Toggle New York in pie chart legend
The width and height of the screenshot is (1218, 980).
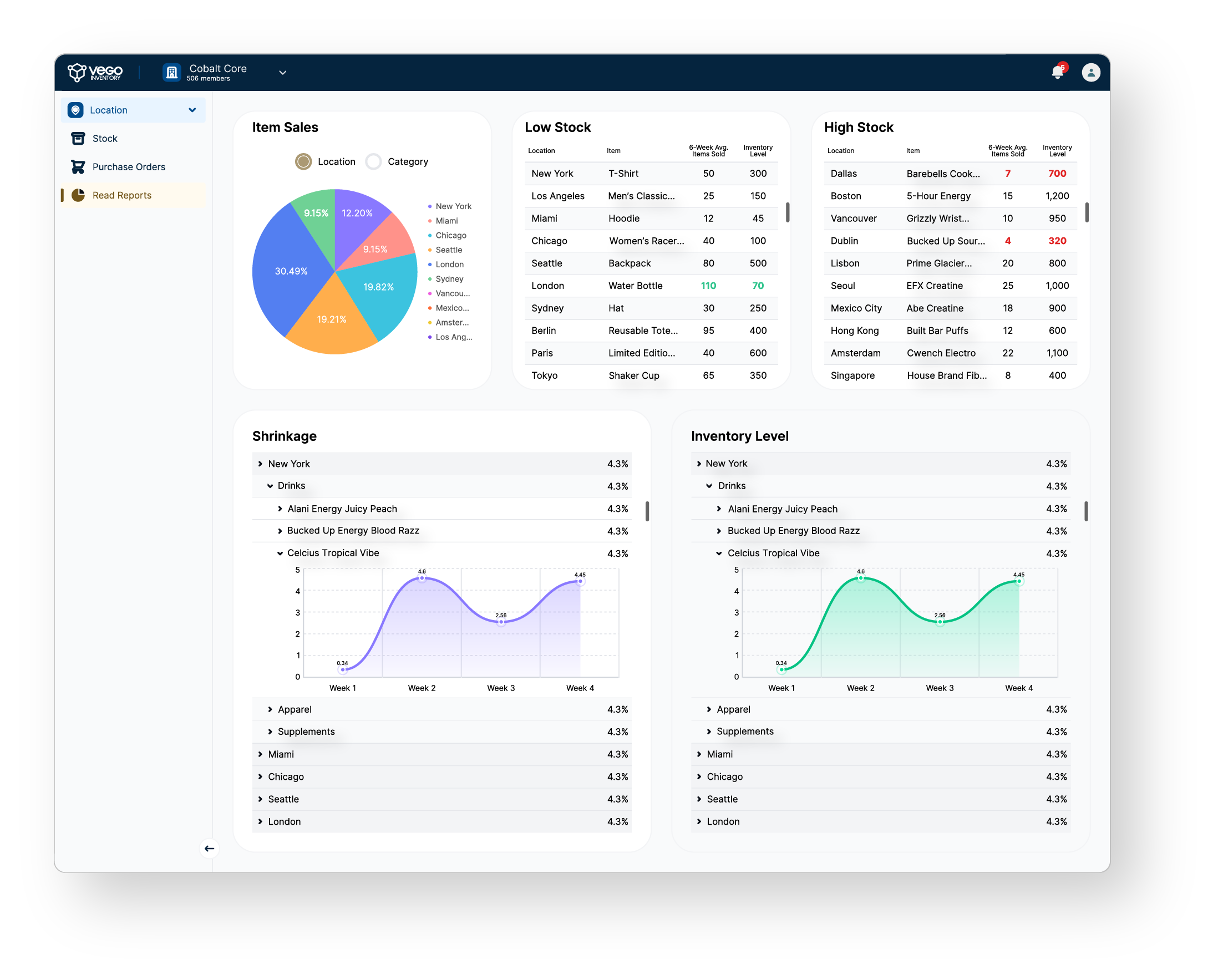tap(453, 206)
